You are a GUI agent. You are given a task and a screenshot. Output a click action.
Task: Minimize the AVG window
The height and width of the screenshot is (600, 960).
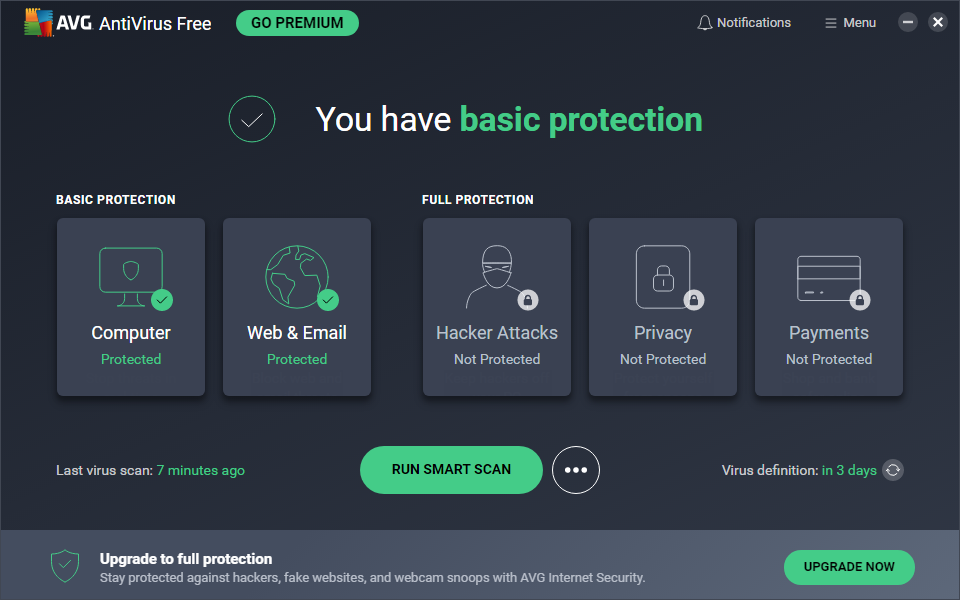[x=907, y=23]
